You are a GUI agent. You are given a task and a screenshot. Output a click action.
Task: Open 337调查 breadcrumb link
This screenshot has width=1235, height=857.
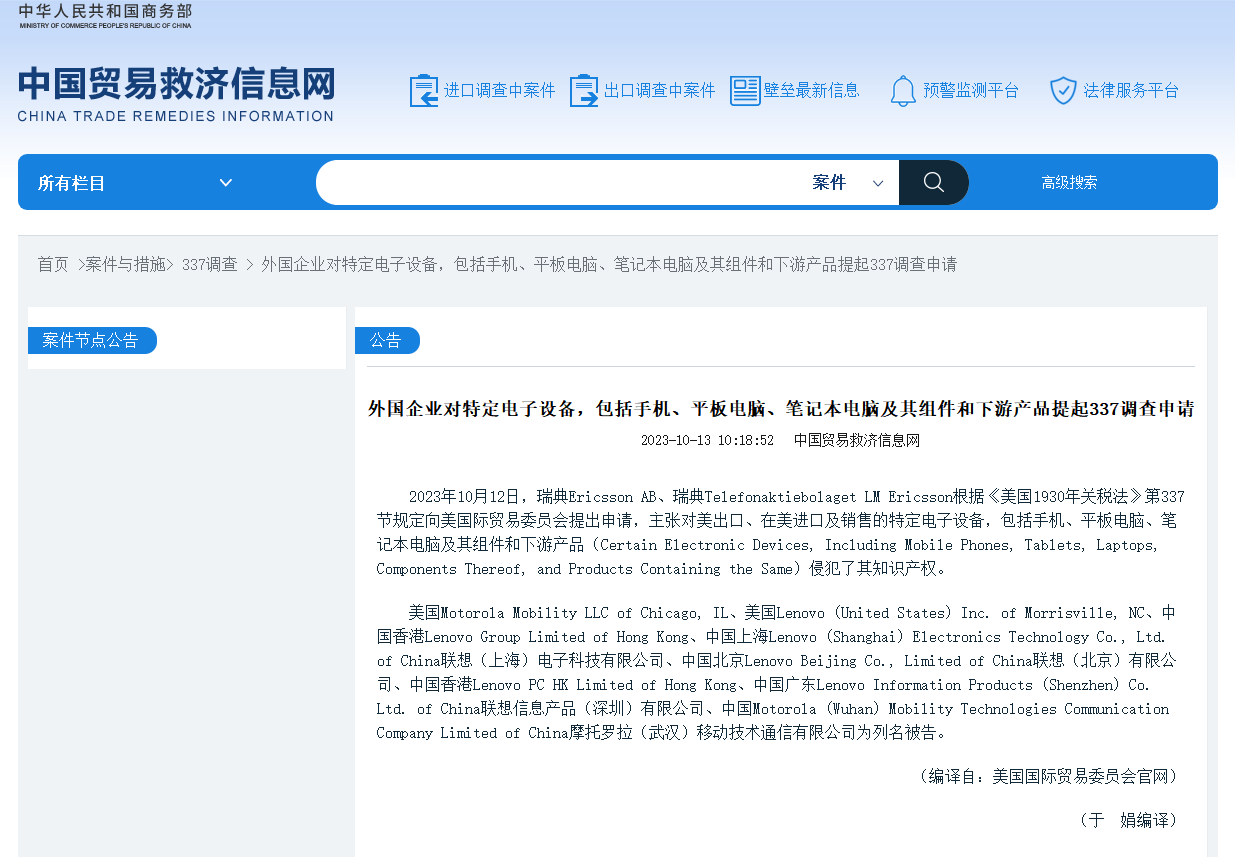click(210, 265)
